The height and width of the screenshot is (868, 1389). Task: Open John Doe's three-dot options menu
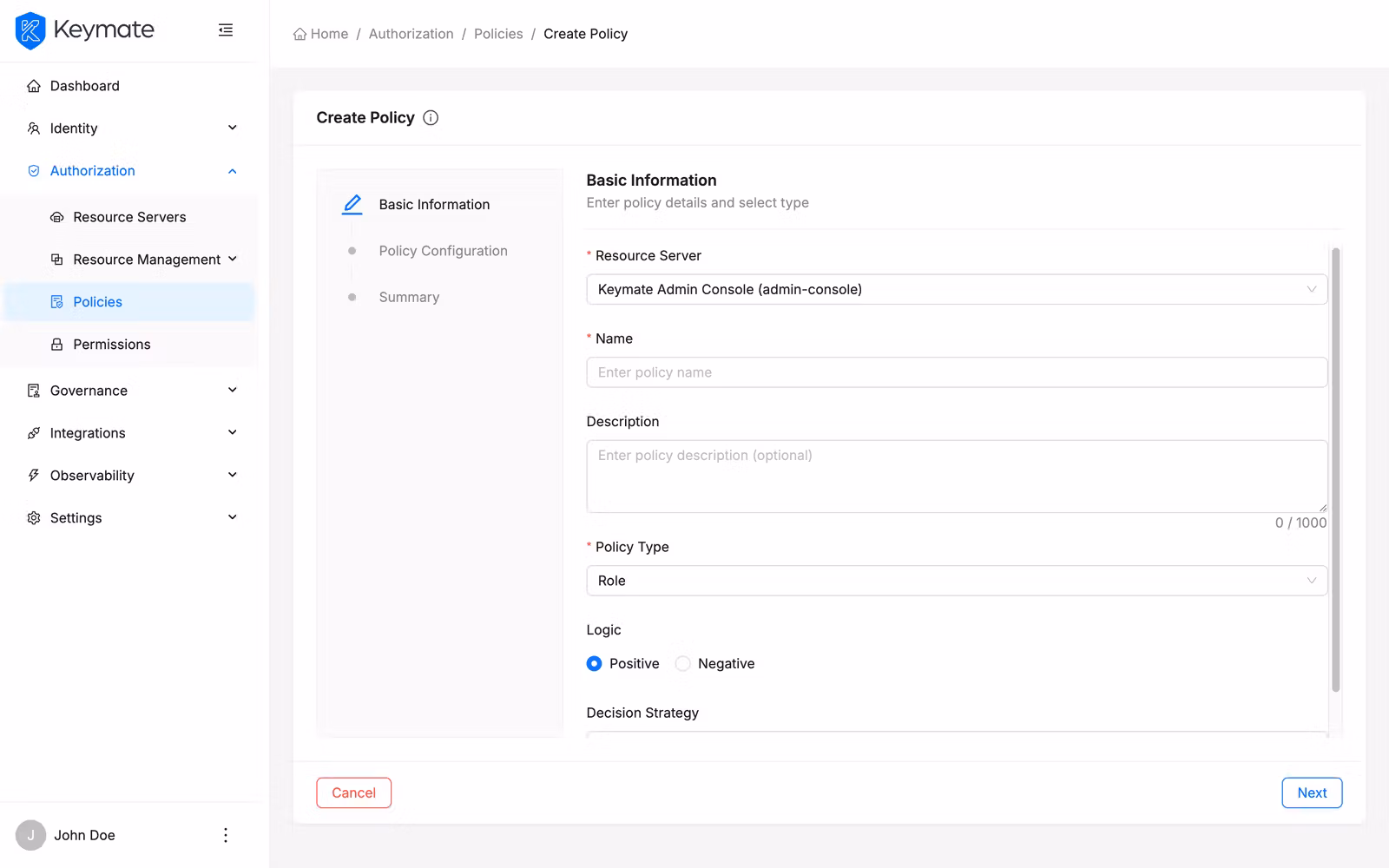(226, 834)
